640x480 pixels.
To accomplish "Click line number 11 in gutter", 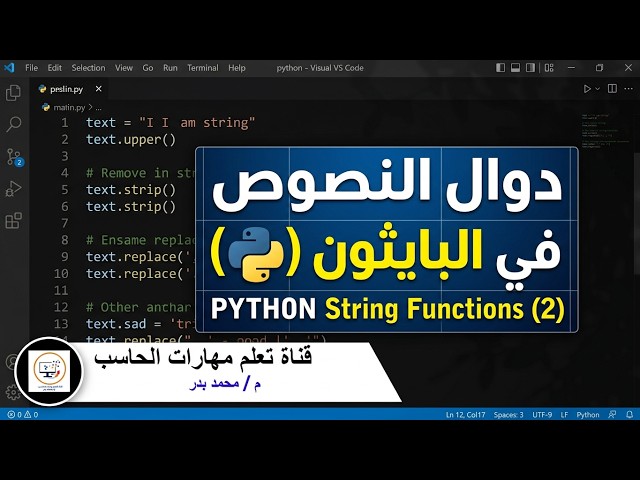I will 61,290.
